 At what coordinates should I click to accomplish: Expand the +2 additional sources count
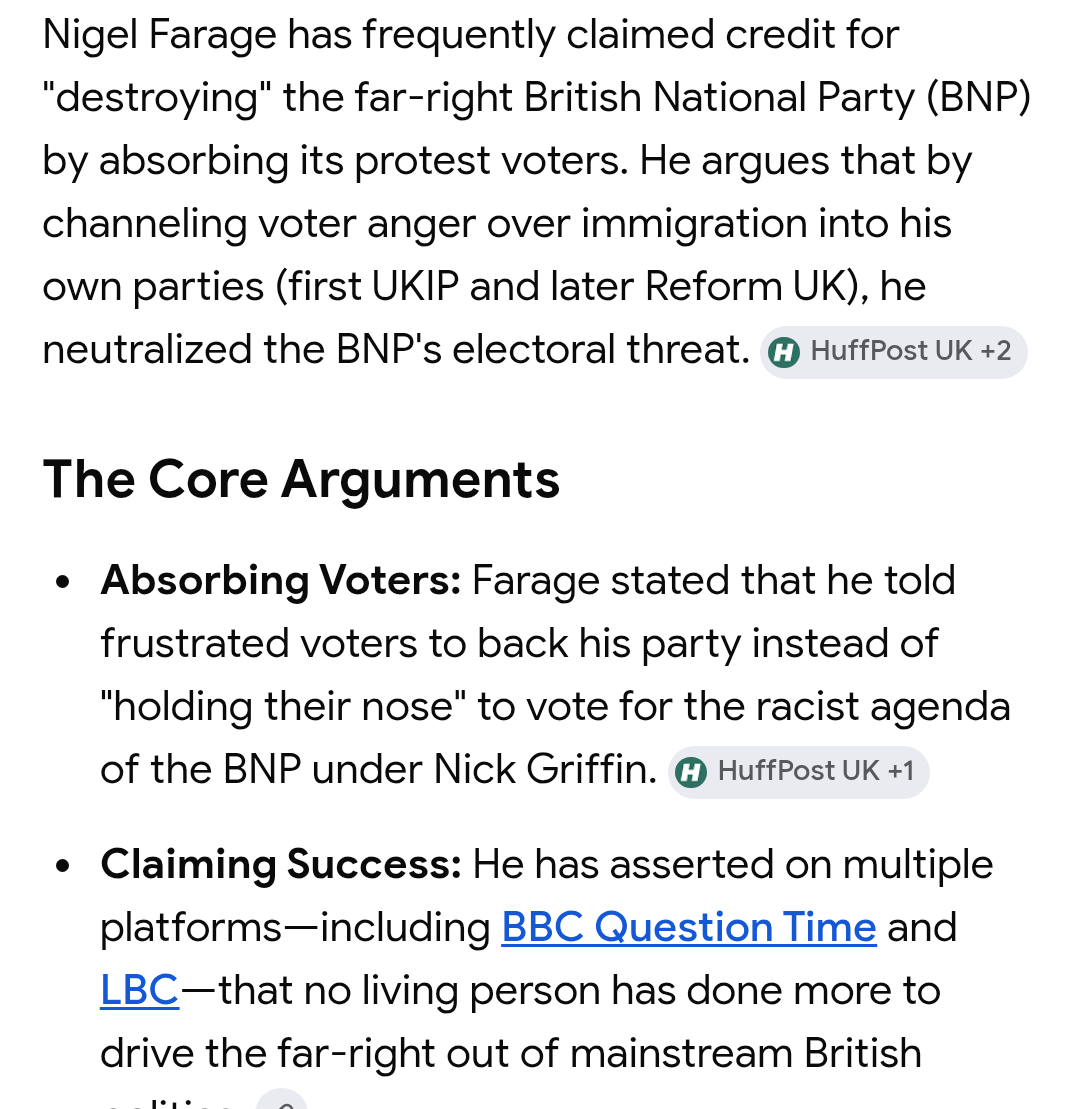[996, 351]
